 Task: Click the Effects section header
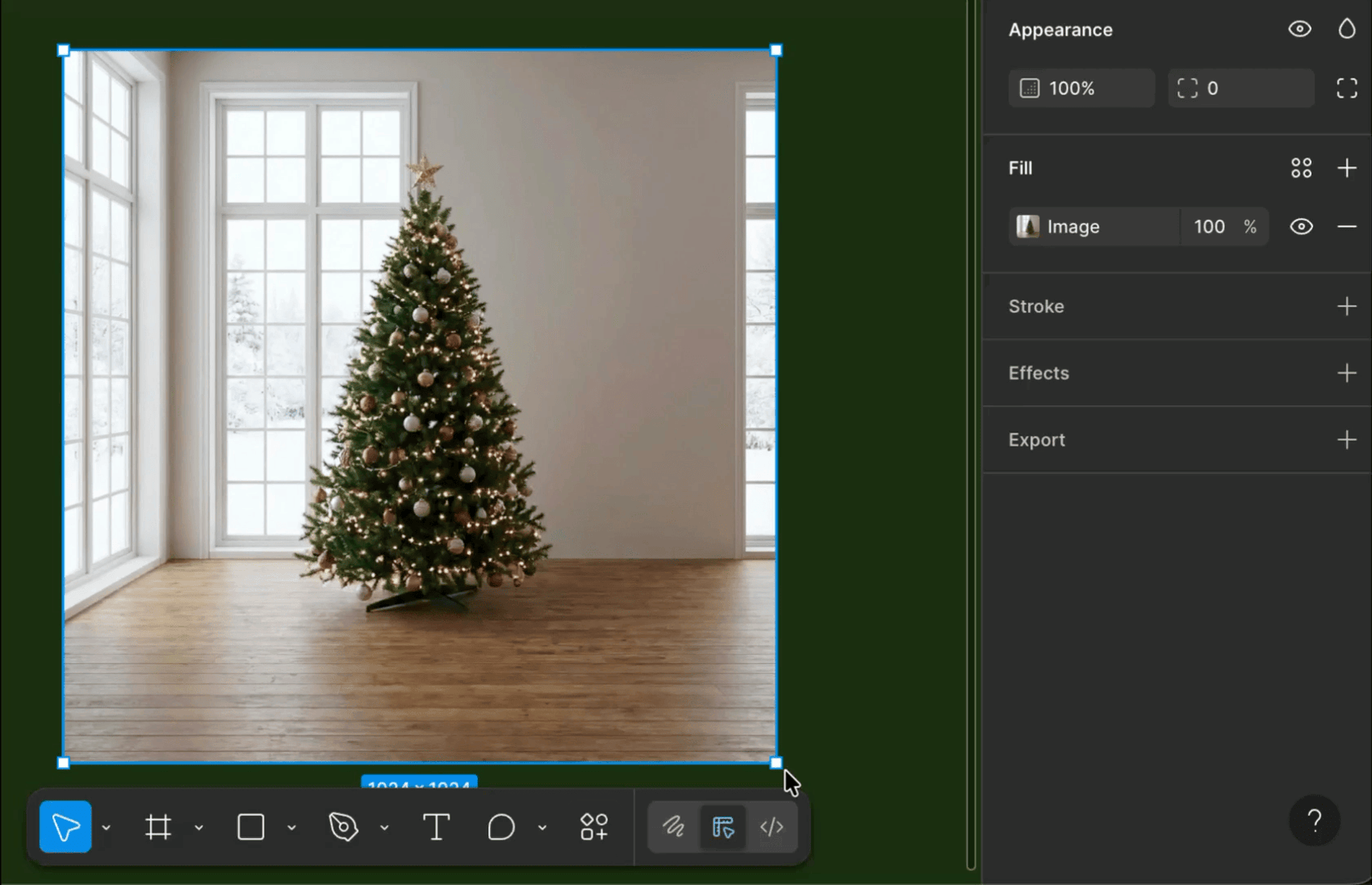(1039, 373)
